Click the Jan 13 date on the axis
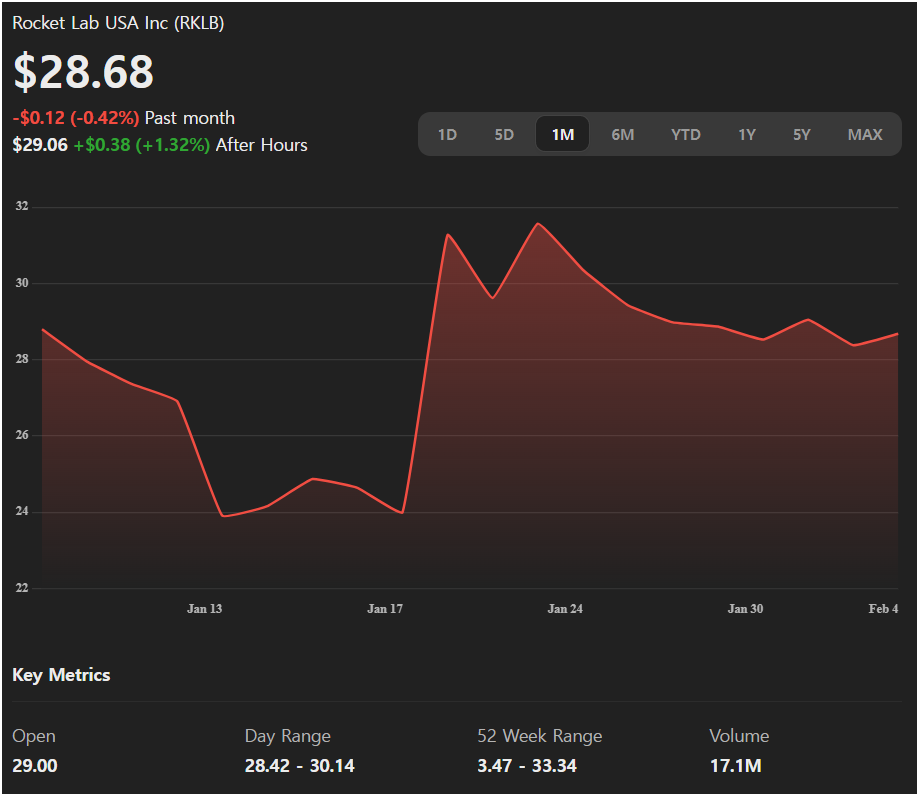919x796 pixels. [205, 609]
